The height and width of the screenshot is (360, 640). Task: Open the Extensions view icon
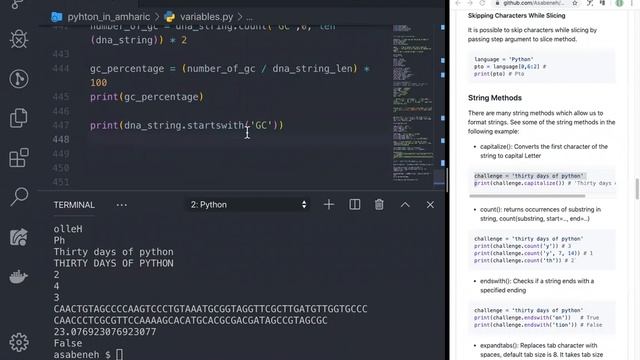19,158
